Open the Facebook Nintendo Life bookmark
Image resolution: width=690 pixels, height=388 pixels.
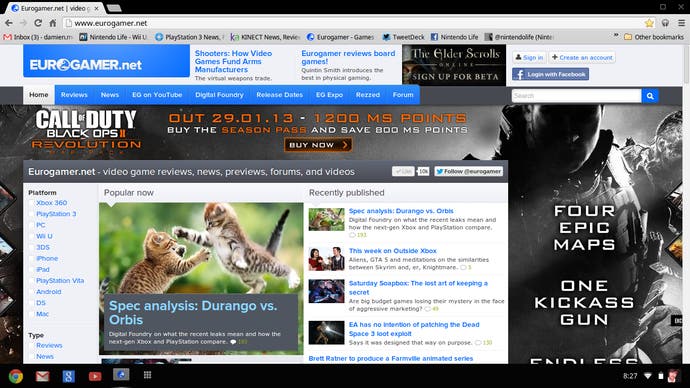pyautogui.click(x=455, y=37)
